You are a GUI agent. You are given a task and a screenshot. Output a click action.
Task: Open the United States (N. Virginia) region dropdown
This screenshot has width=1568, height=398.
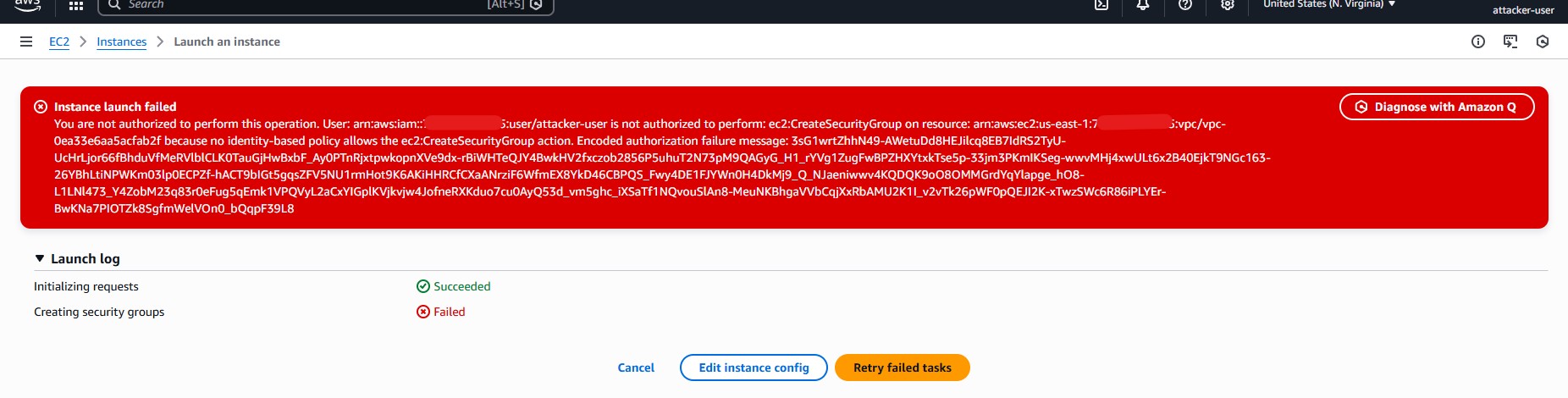(1328, 4)
